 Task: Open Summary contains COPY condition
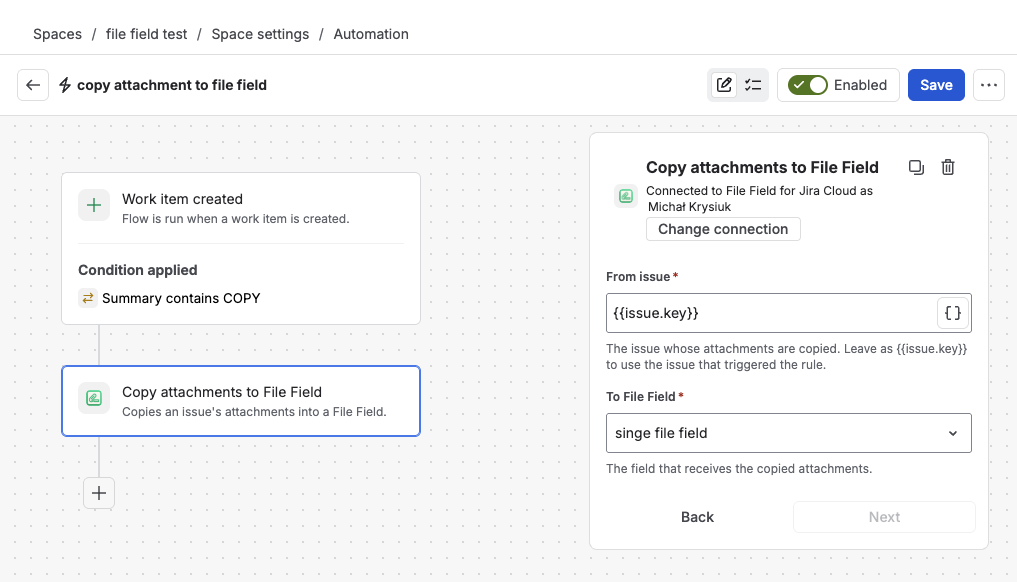click(x=181, y=298)
